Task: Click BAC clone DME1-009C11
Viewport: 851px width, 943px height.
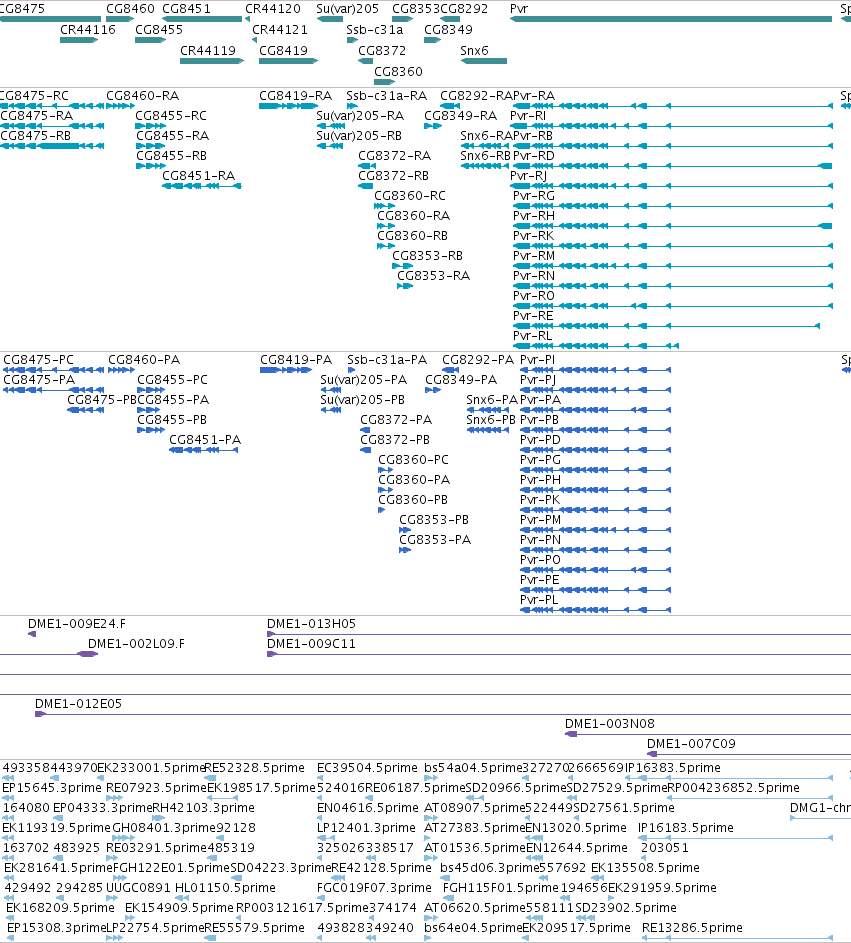Action: point(559,654)
